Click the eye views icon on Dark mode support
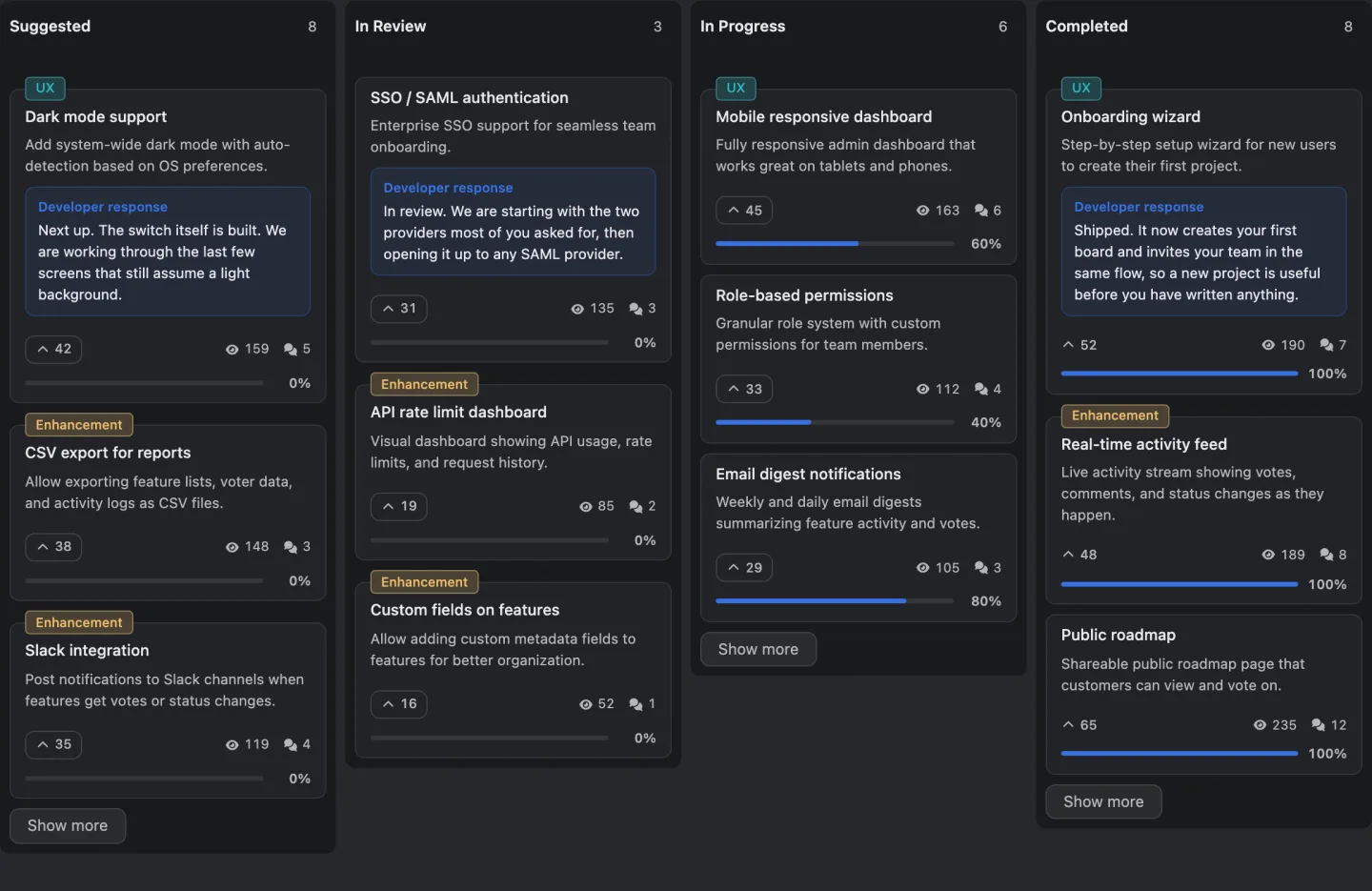Screen dimensions: 1372x891 point(232,350)
